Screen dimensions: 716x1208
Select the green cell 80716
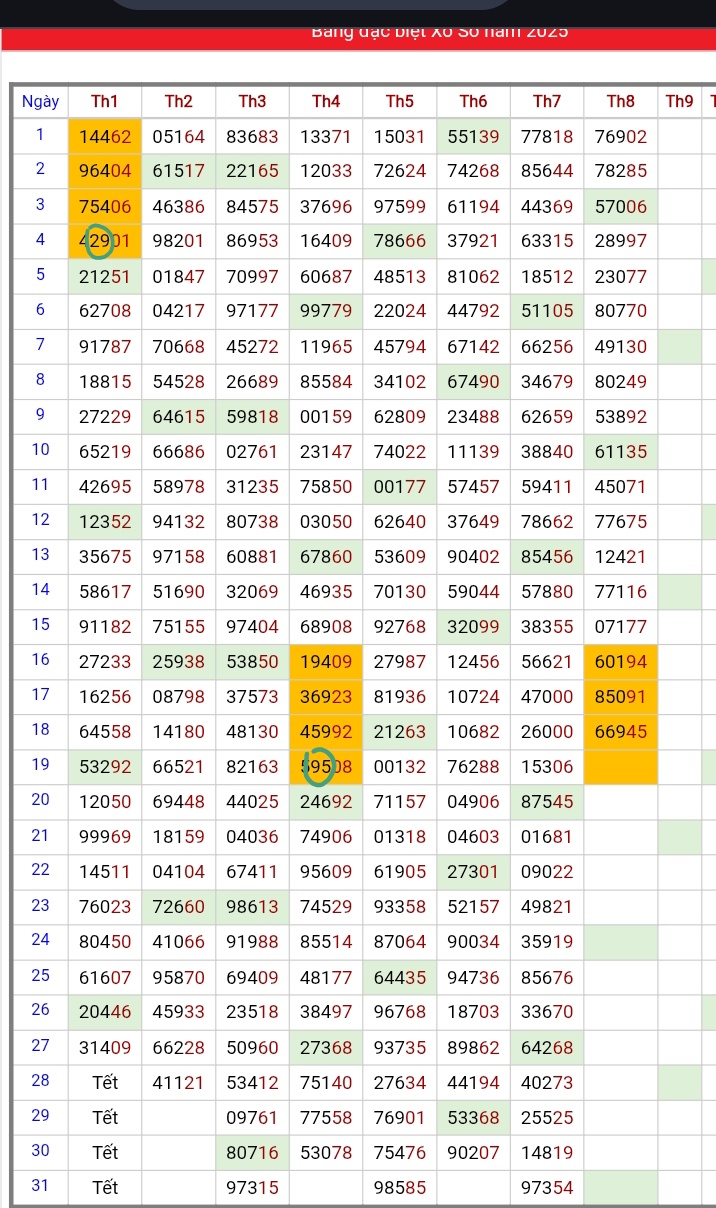click(x=252, y=1151)
